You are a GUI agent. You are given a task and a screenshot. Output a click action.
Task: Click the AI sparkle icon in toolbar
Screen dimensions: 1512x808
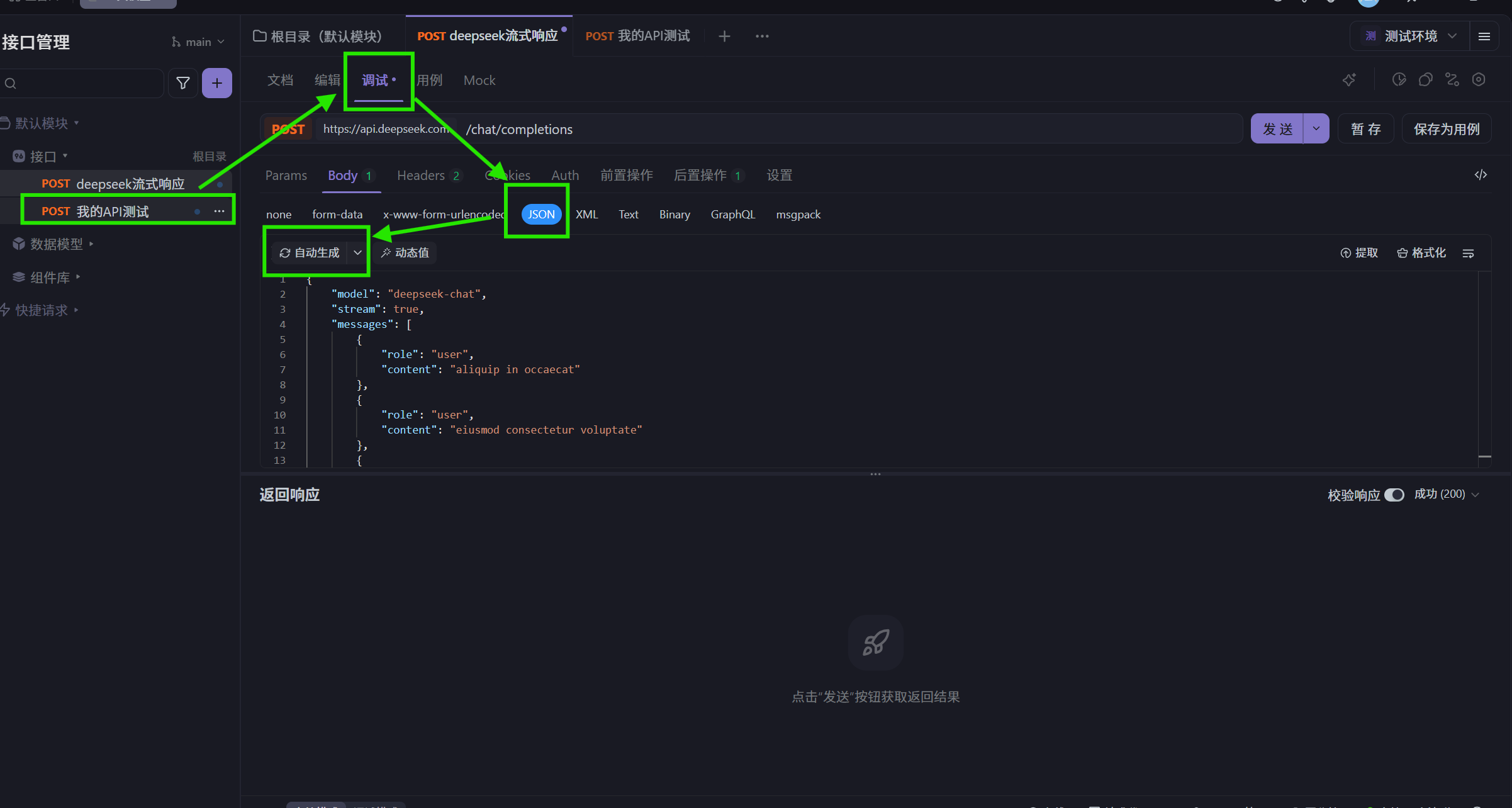(1349, 80)
